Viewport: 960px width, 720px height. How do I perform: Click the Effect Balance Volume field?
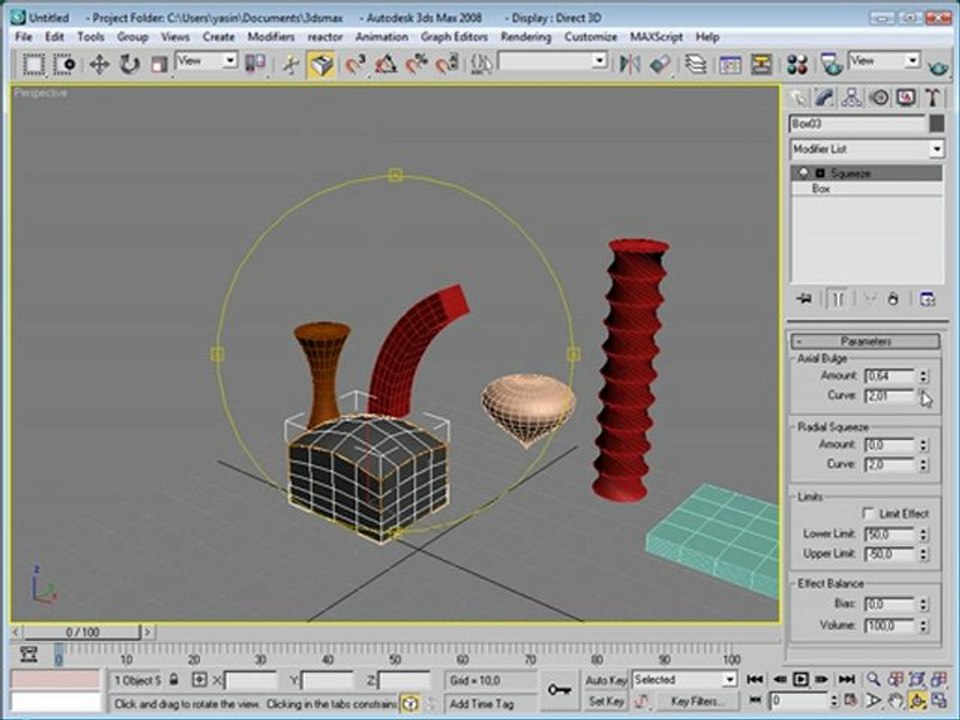tap(889, 625)
